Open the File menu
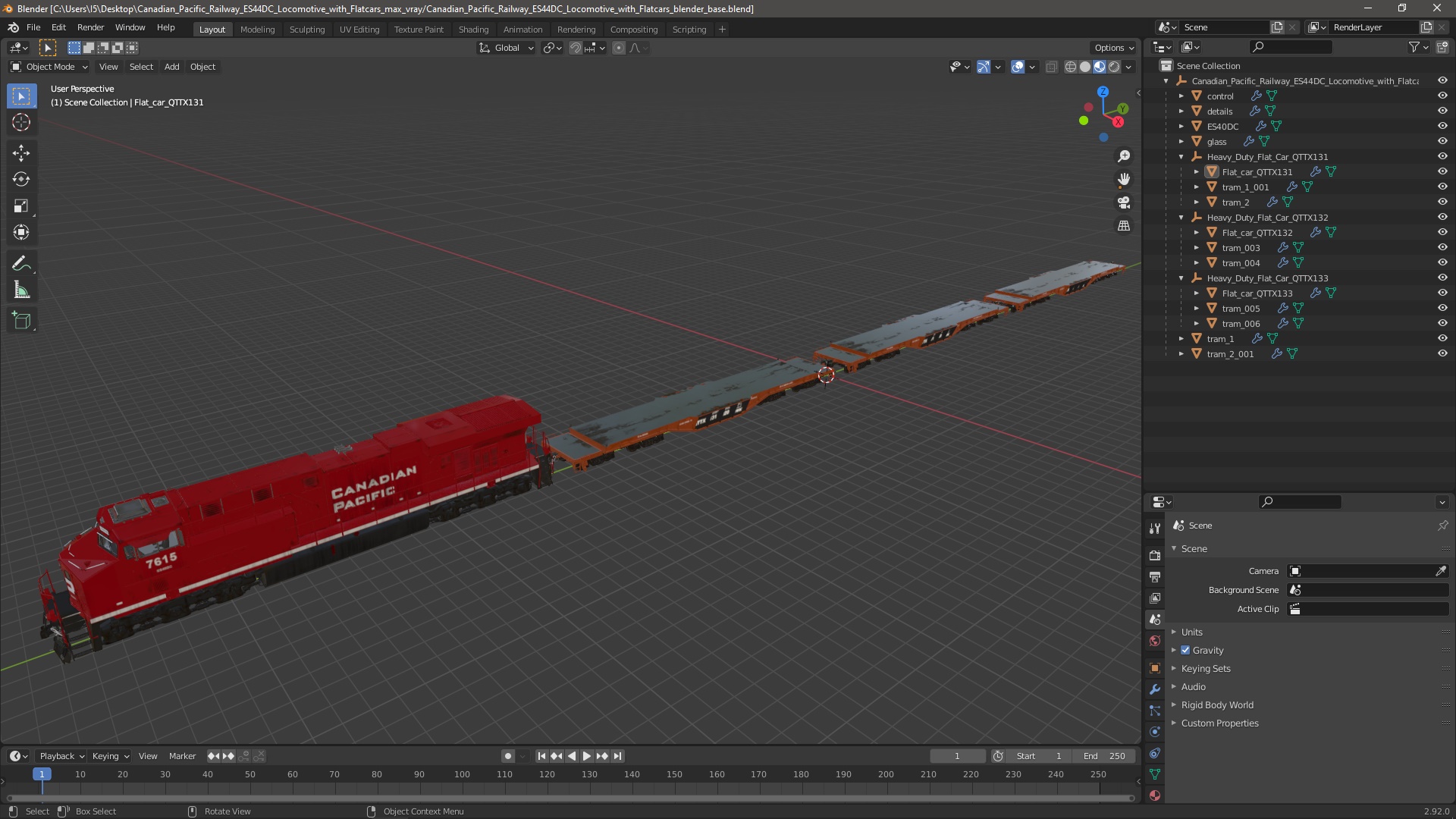 33,27
